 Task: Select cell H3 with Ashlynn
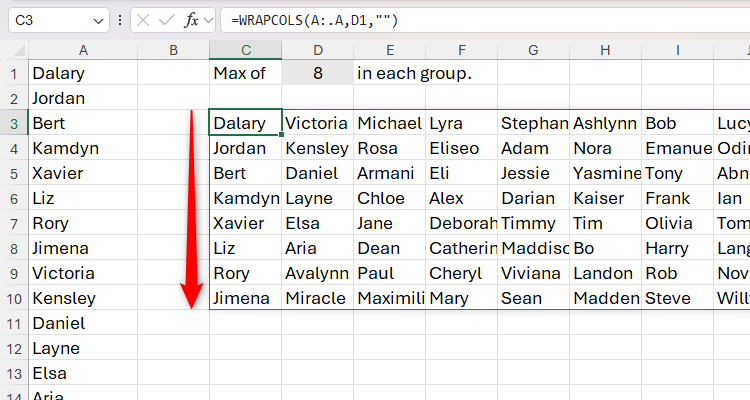[x=606, y=123]
